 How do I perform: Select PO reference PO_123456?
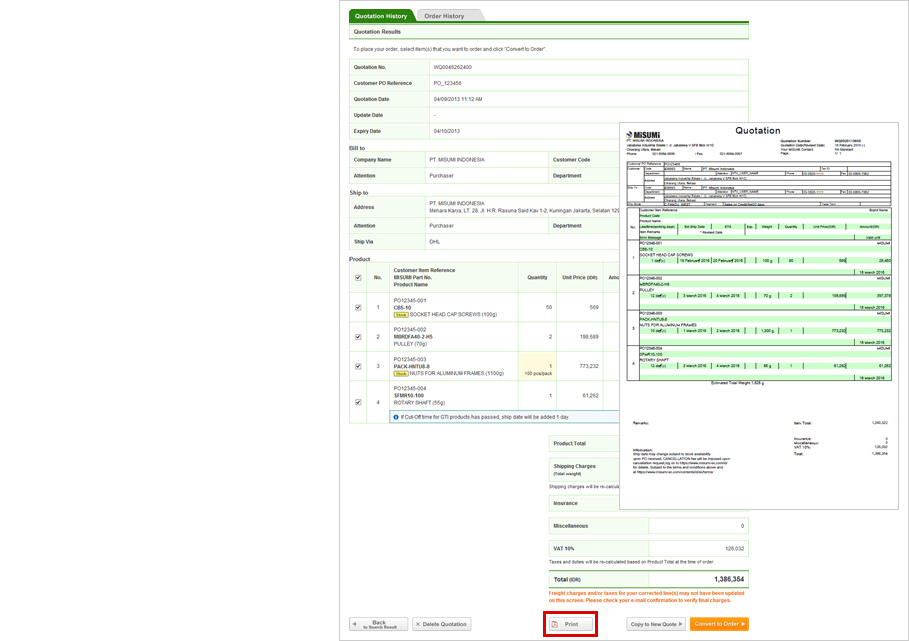[x=448, y=83]
